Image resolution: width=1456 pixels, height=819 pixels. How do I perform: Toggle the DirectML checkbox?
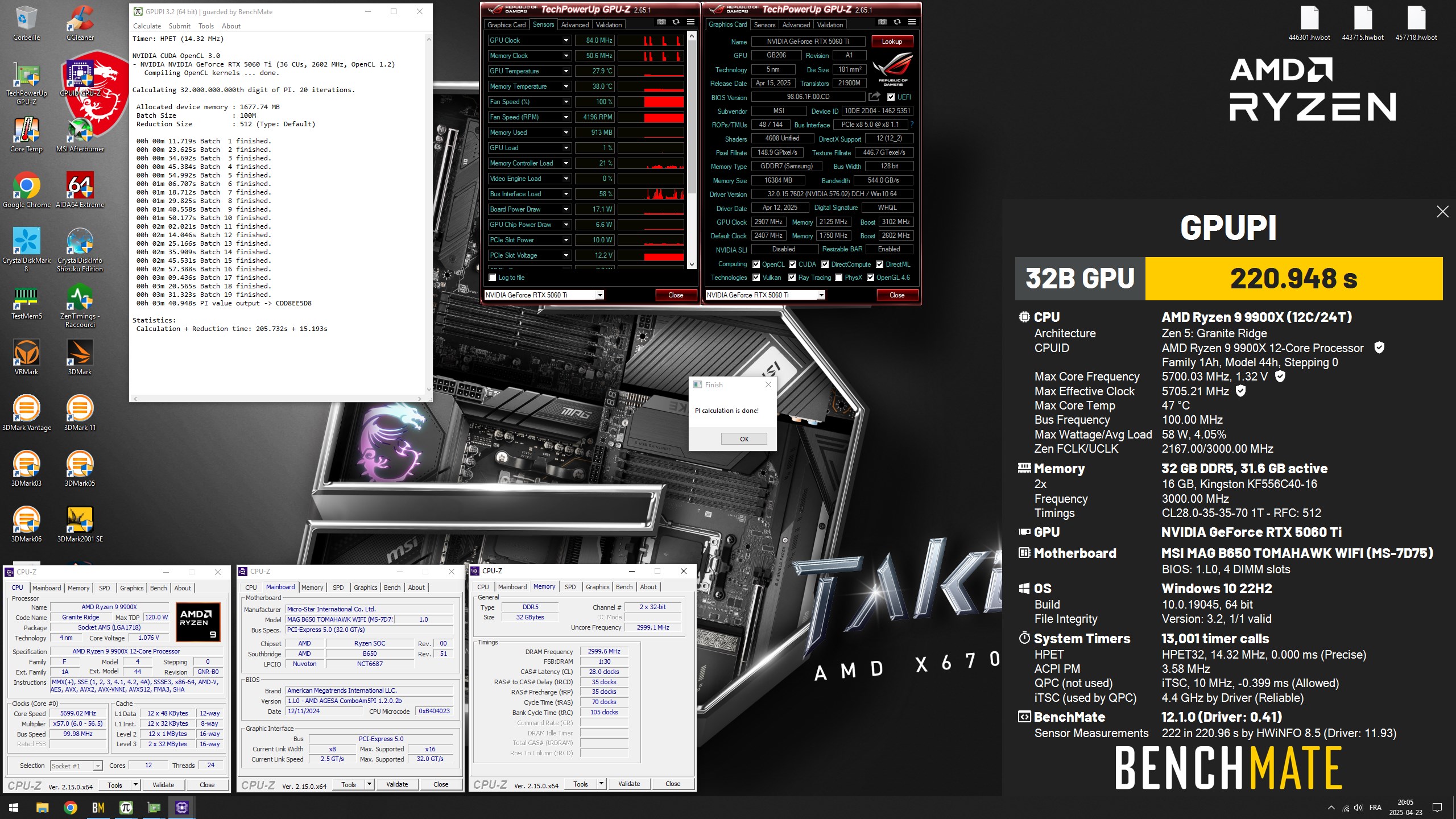tap(880, 264)
